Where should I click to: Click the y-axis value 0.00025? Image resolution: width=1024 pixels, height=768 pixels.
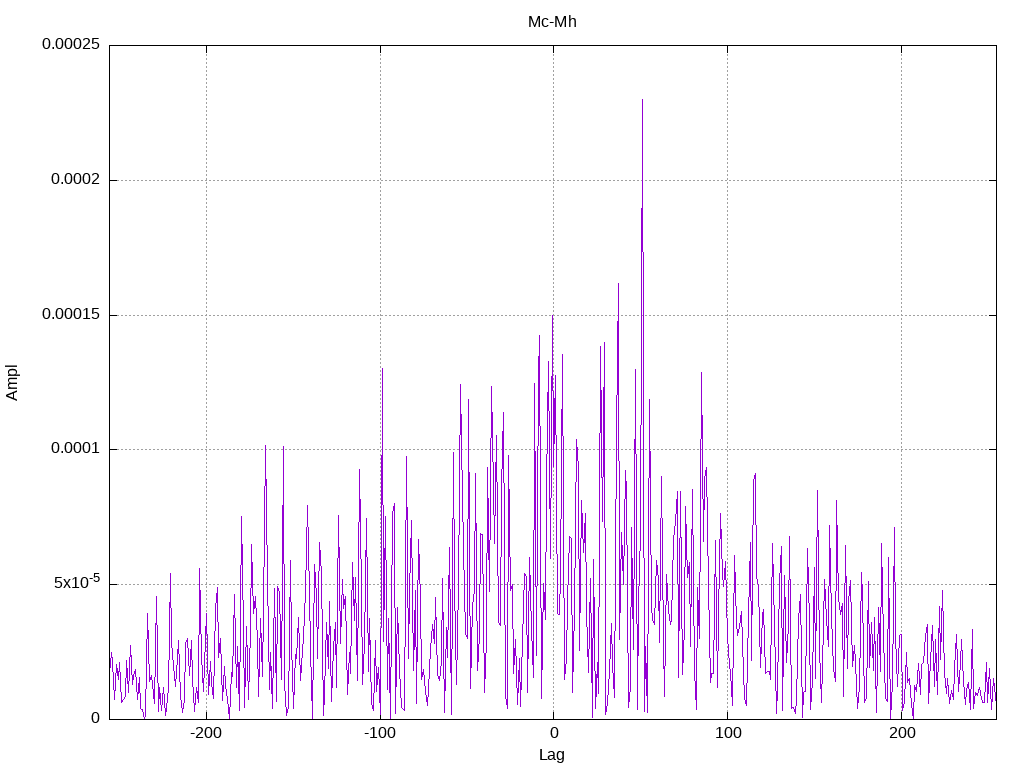pos(71,44)
